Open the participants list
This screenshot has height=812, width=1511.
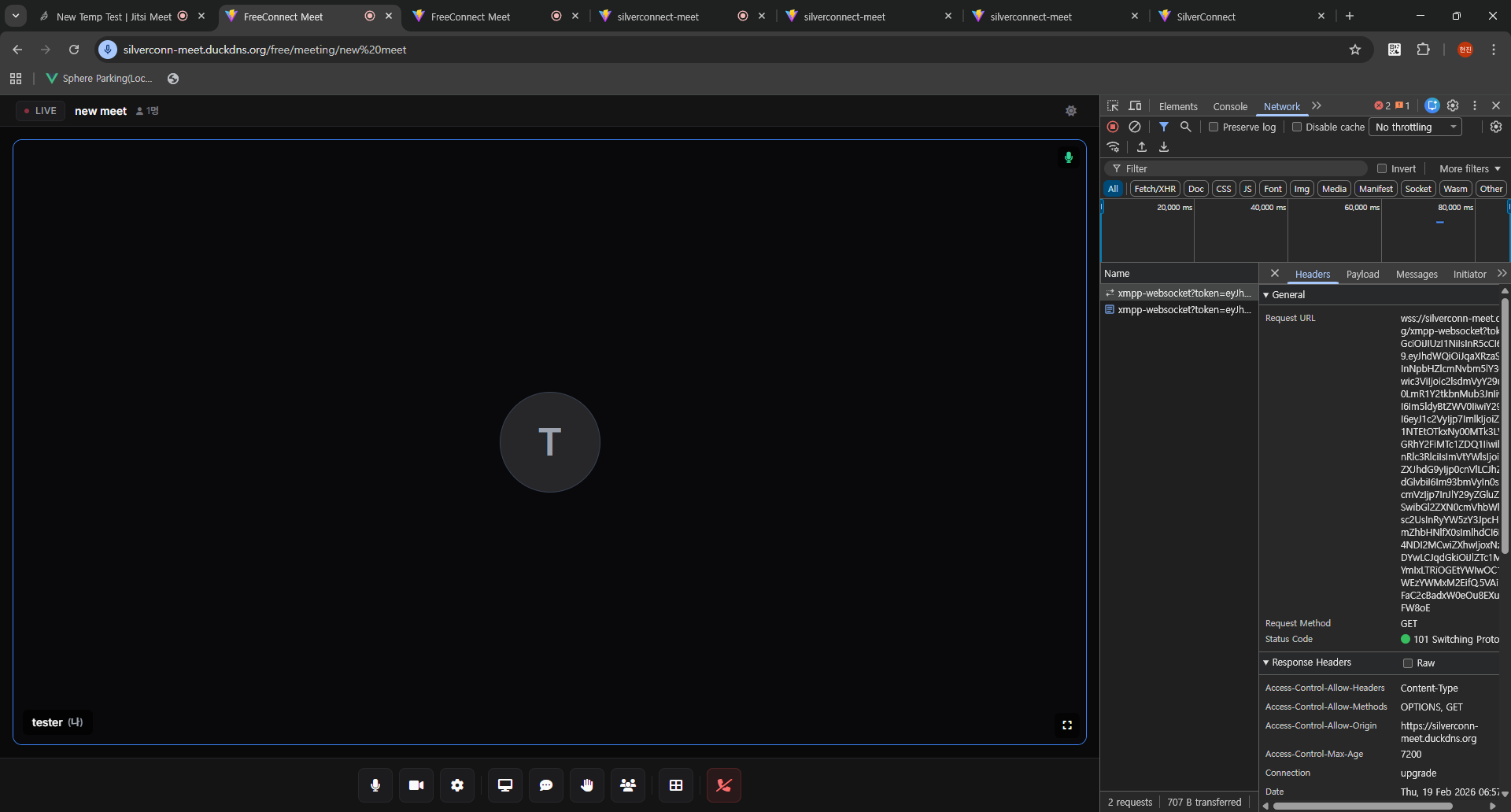[x=628, y=785]
